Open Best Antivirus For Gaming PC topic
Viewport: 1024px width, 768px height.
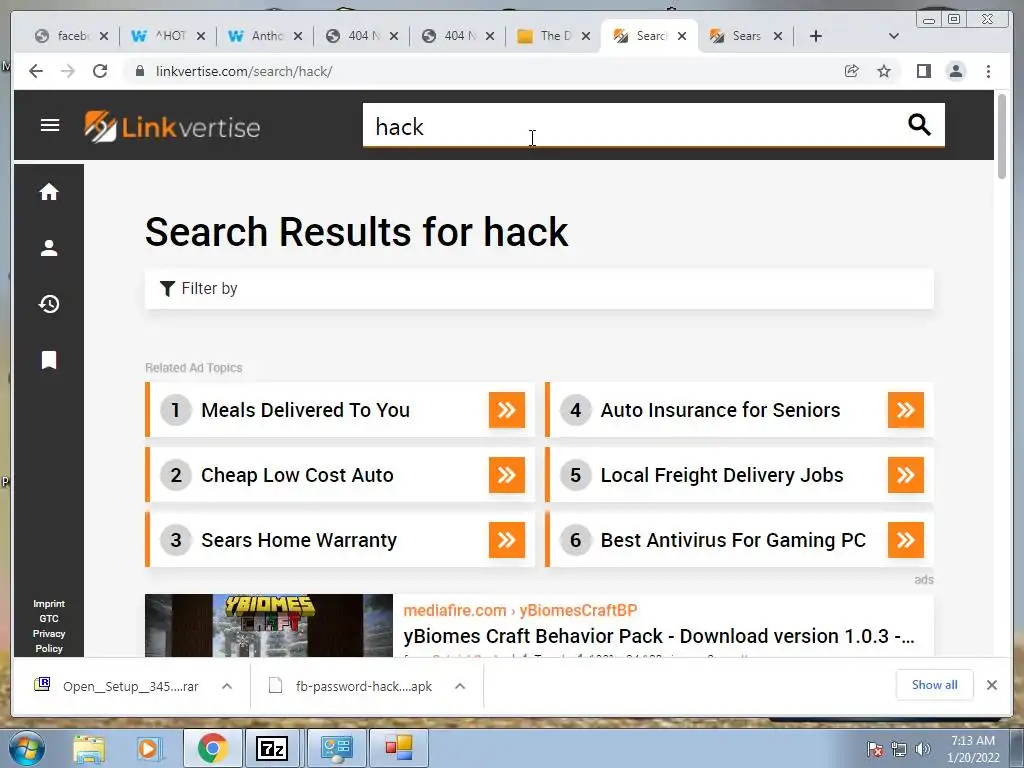[x=733, y=540]
